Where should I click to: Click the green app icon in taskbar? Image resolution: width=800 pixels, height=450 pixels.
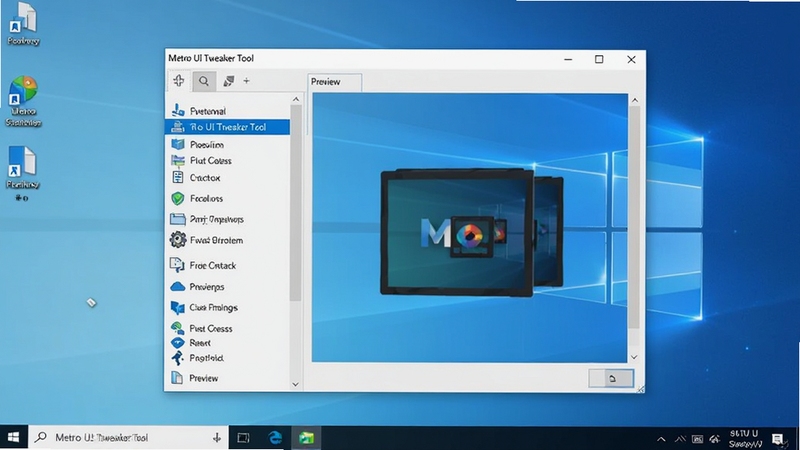tap(306, 438)
